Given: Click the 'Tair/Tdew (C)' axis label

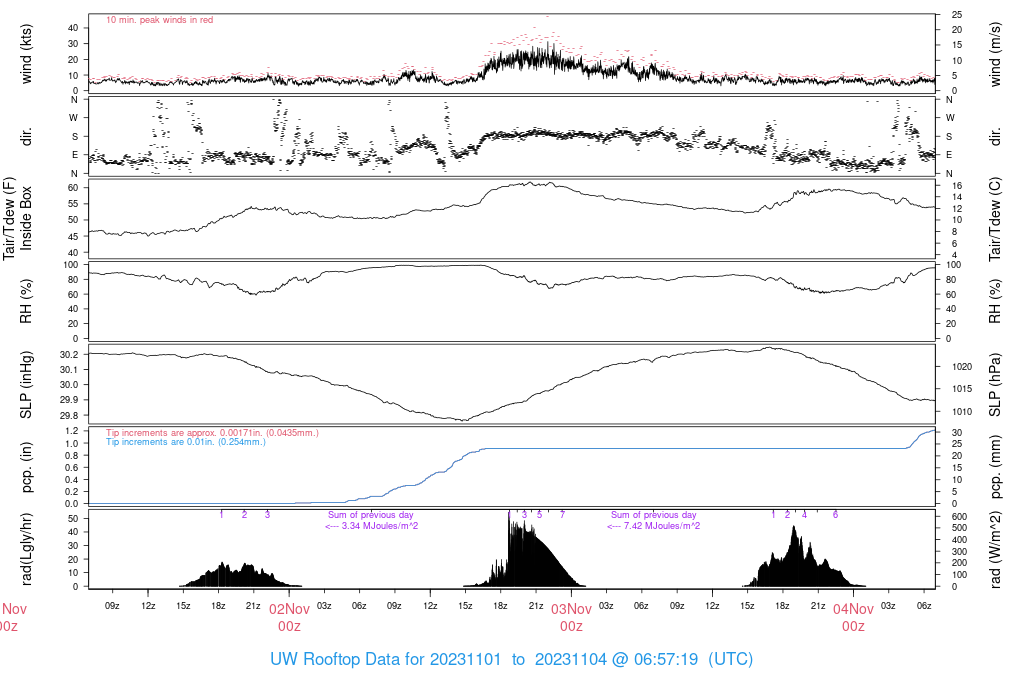Looking at the screenshot, I should click(995, 219).
